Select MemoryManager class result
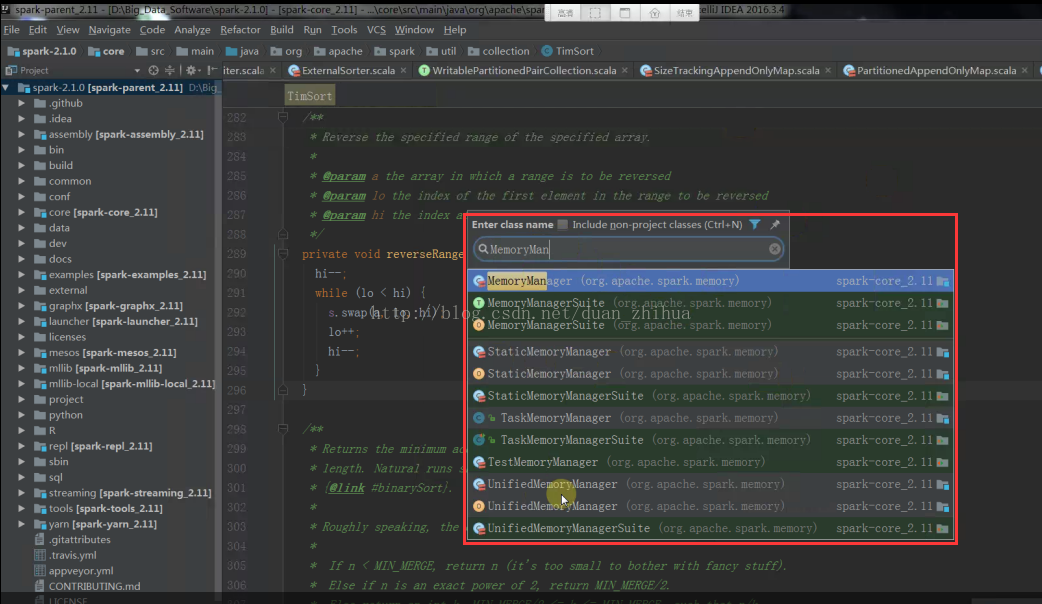The height and width of the screenshot is (604, 1042). pyautogui.click(x=710, y=281)
